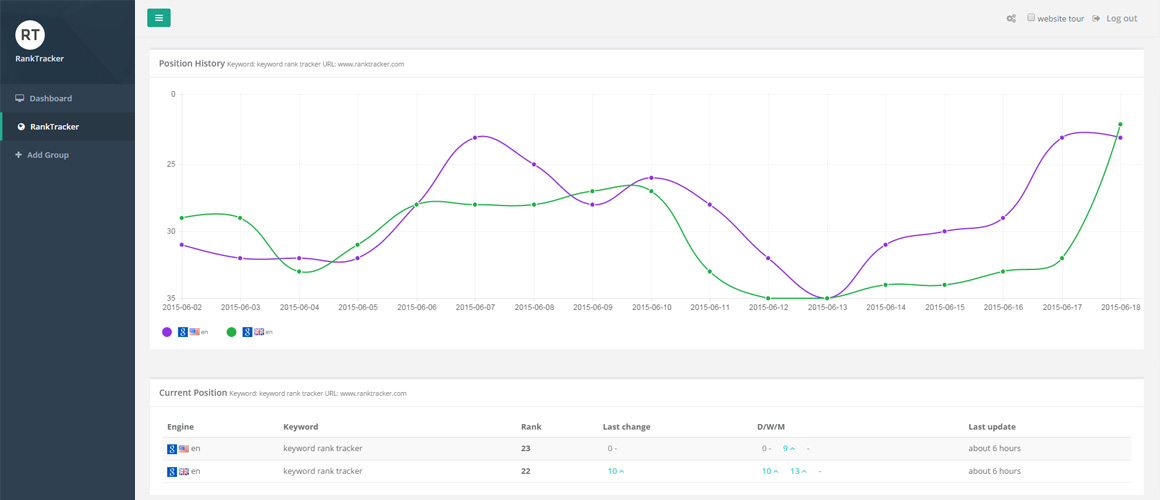Click the Google UK icon in chart legend
The image size is (1160, 500).
click(x=247, y=332)
